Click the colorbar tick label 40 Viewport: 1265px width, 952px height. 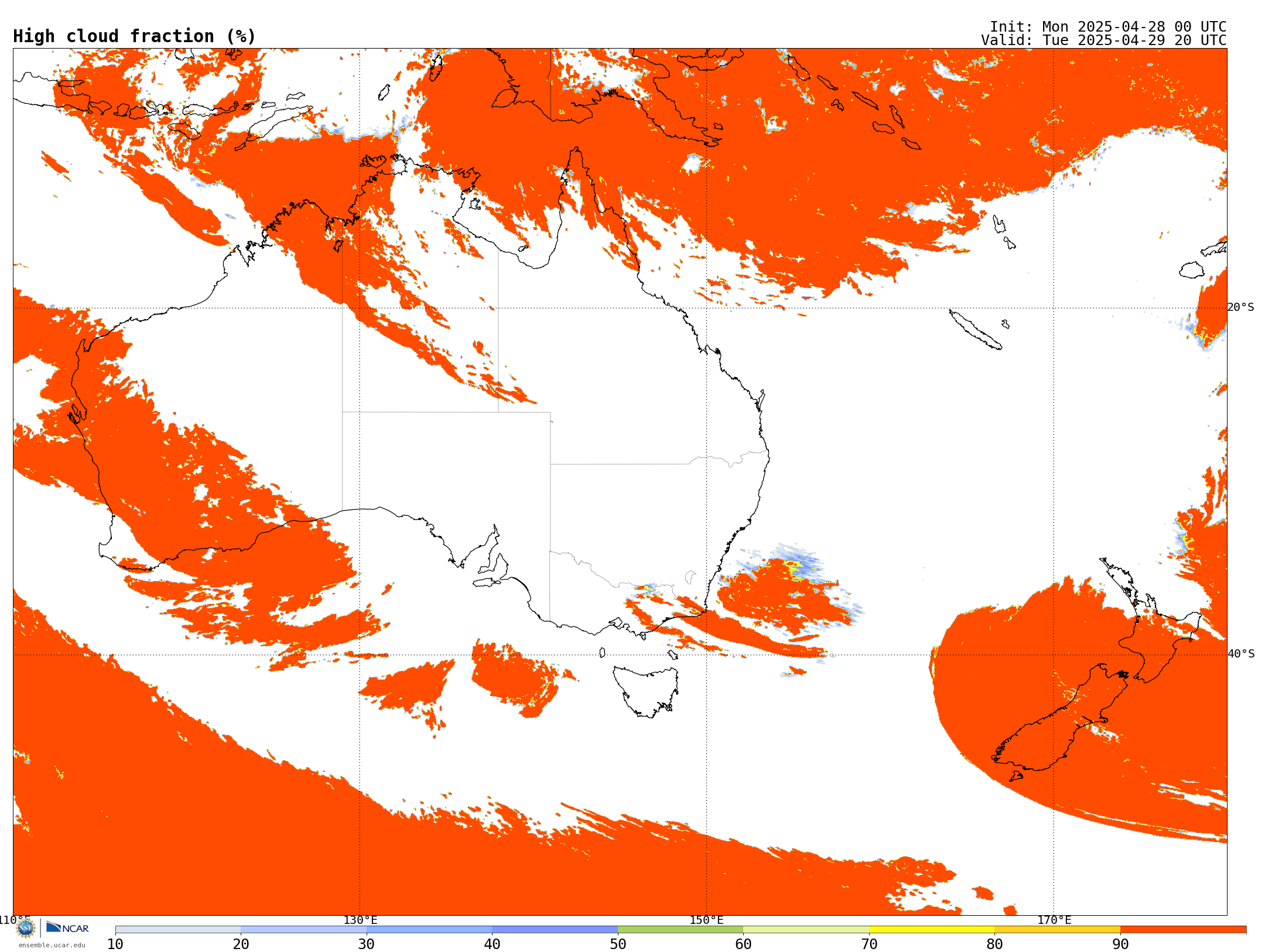tap(492, 944)
